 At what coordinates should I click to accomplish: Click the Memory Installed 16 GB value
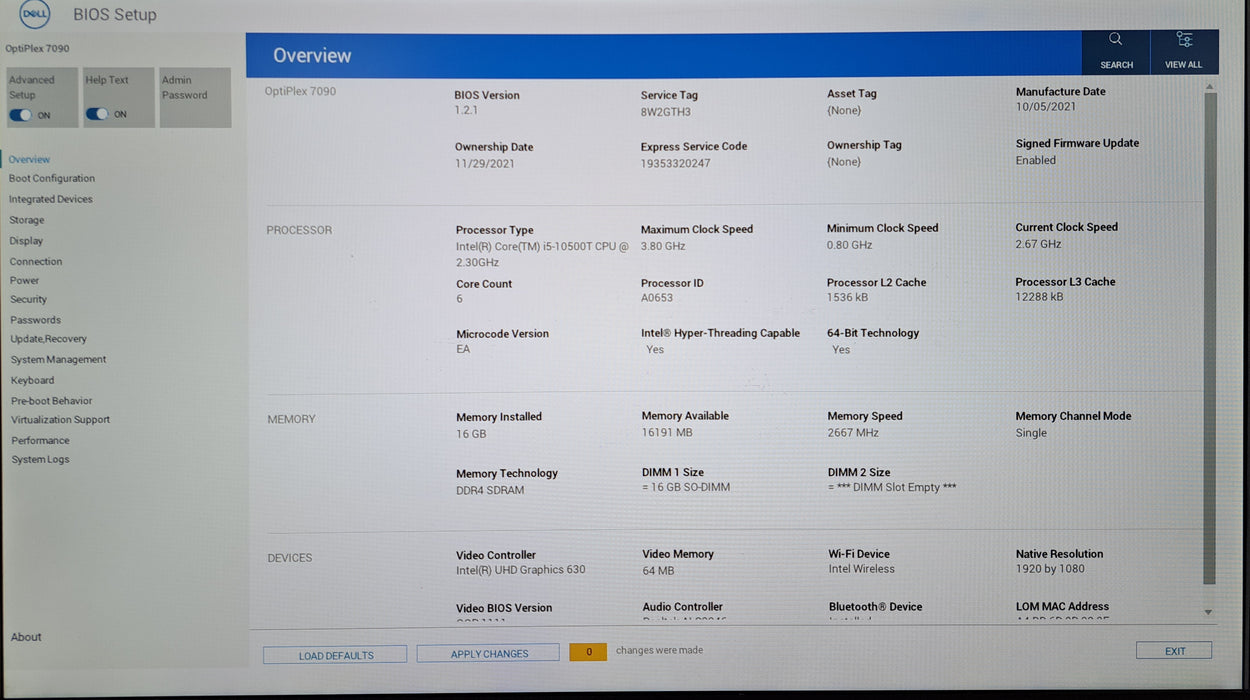471,434
